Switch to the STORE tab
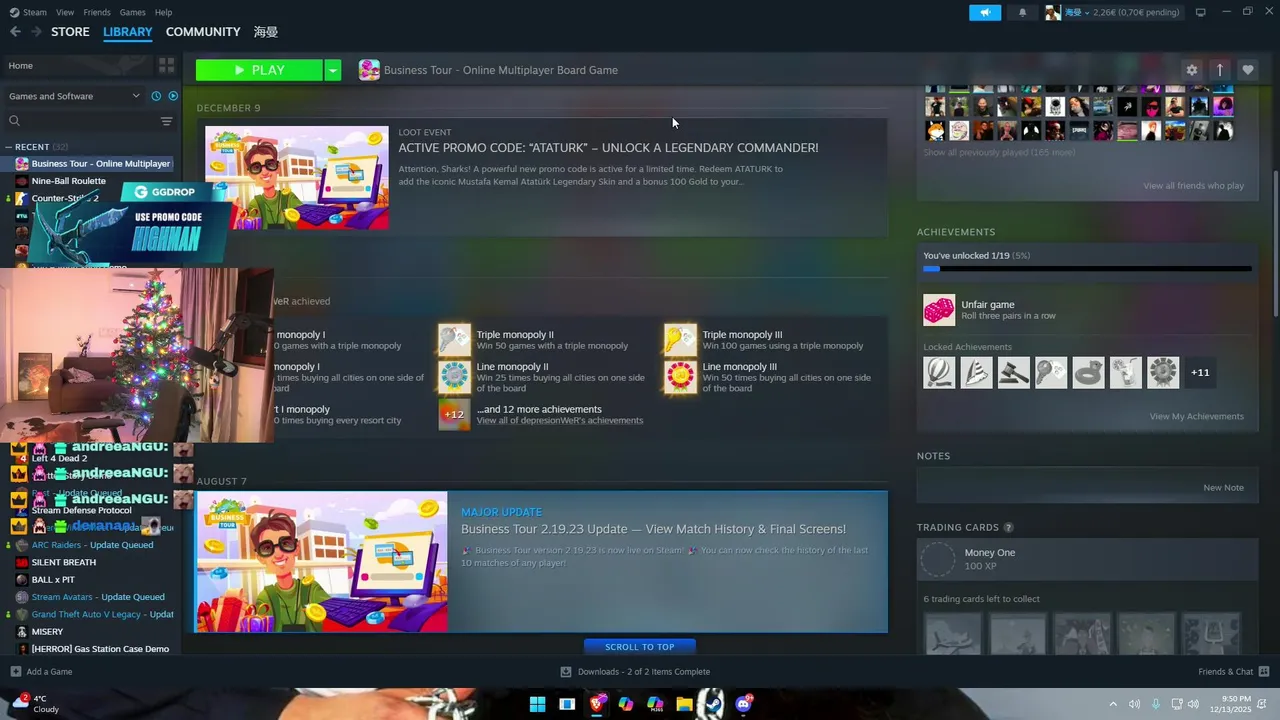The width and height of the screenshot is (1280, 720). pos(70,32)
